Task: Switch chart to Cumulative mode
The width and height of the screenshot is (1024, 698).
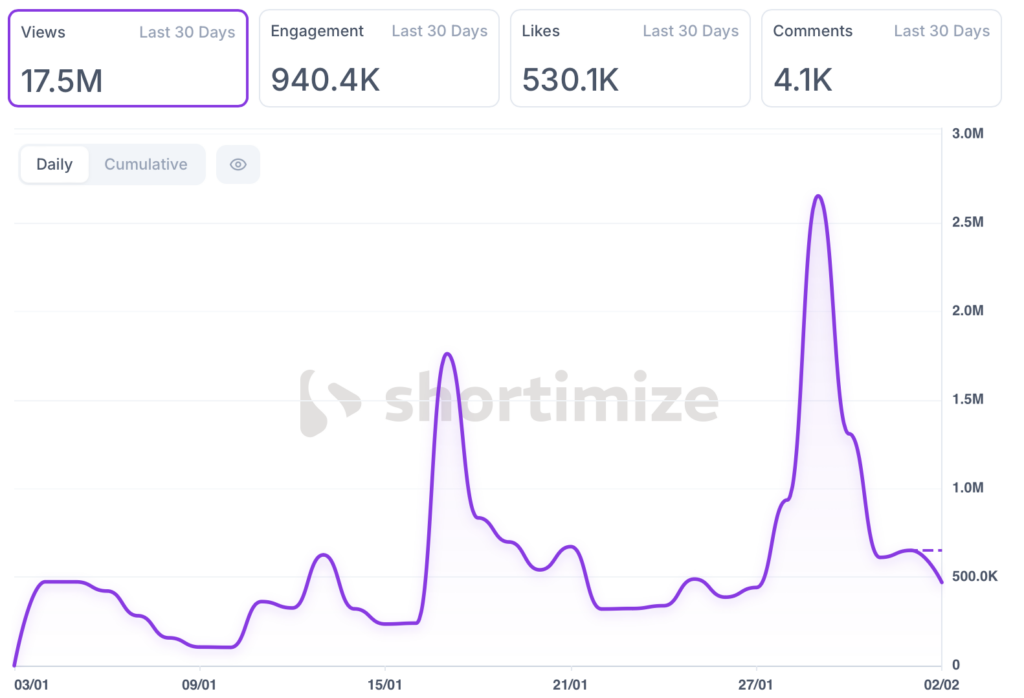Action: (146, 165)
